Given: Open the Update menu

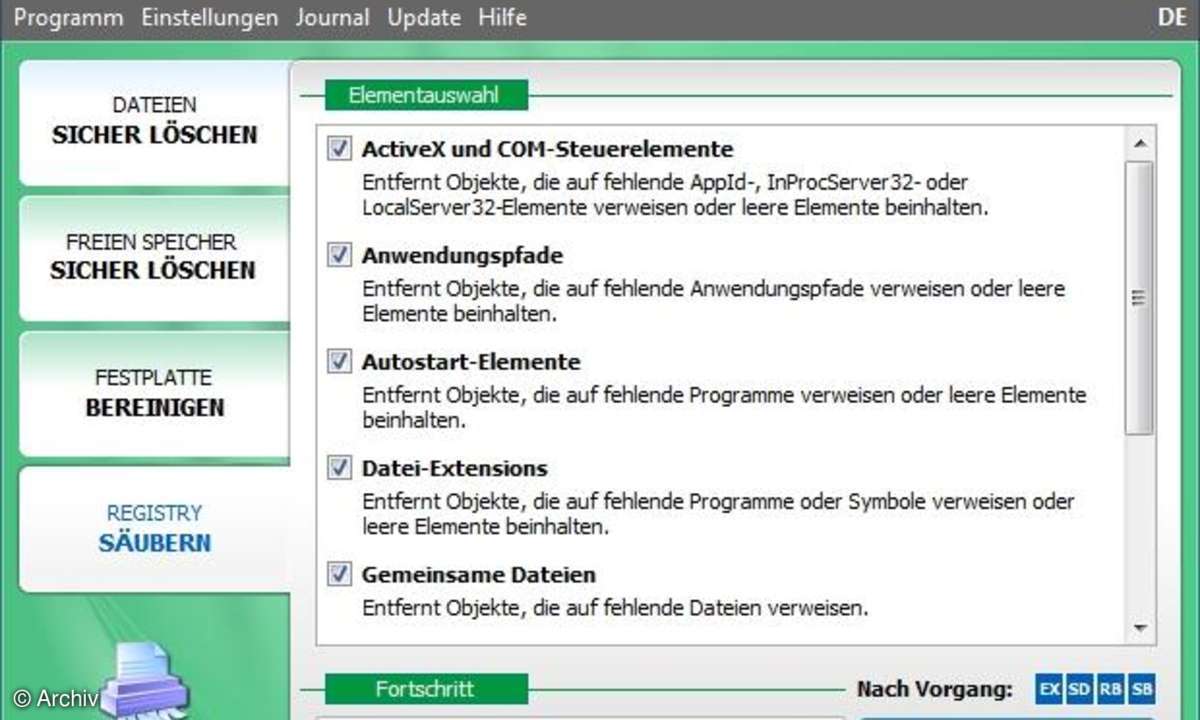Looking at the screenshot, I should tap(424, 18).
